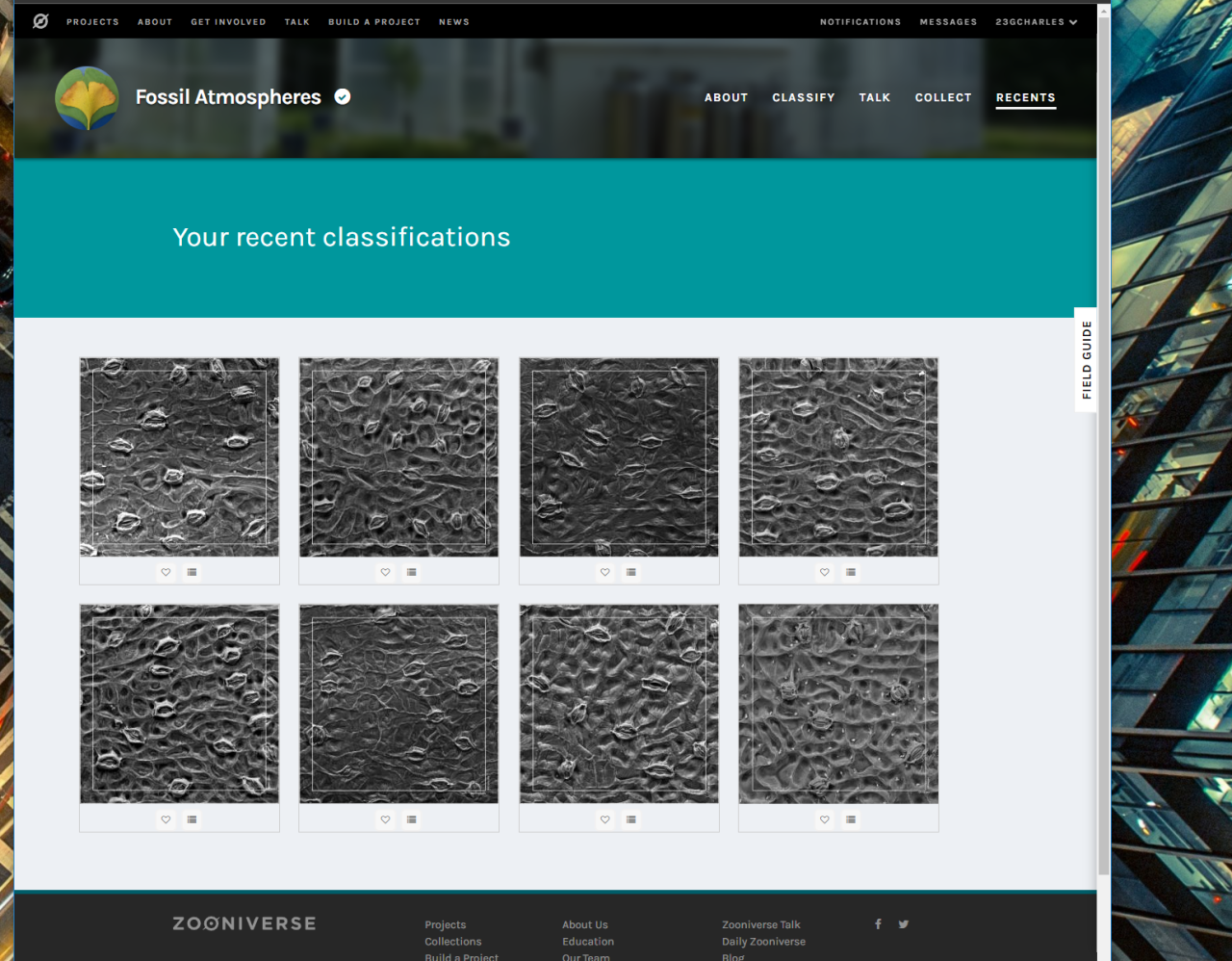The height and width of the screenshot is (961, 1232).
Task: Favorite the fourth thumbnail in the top row
Action: pyautogui.click(x=824, y=572)
